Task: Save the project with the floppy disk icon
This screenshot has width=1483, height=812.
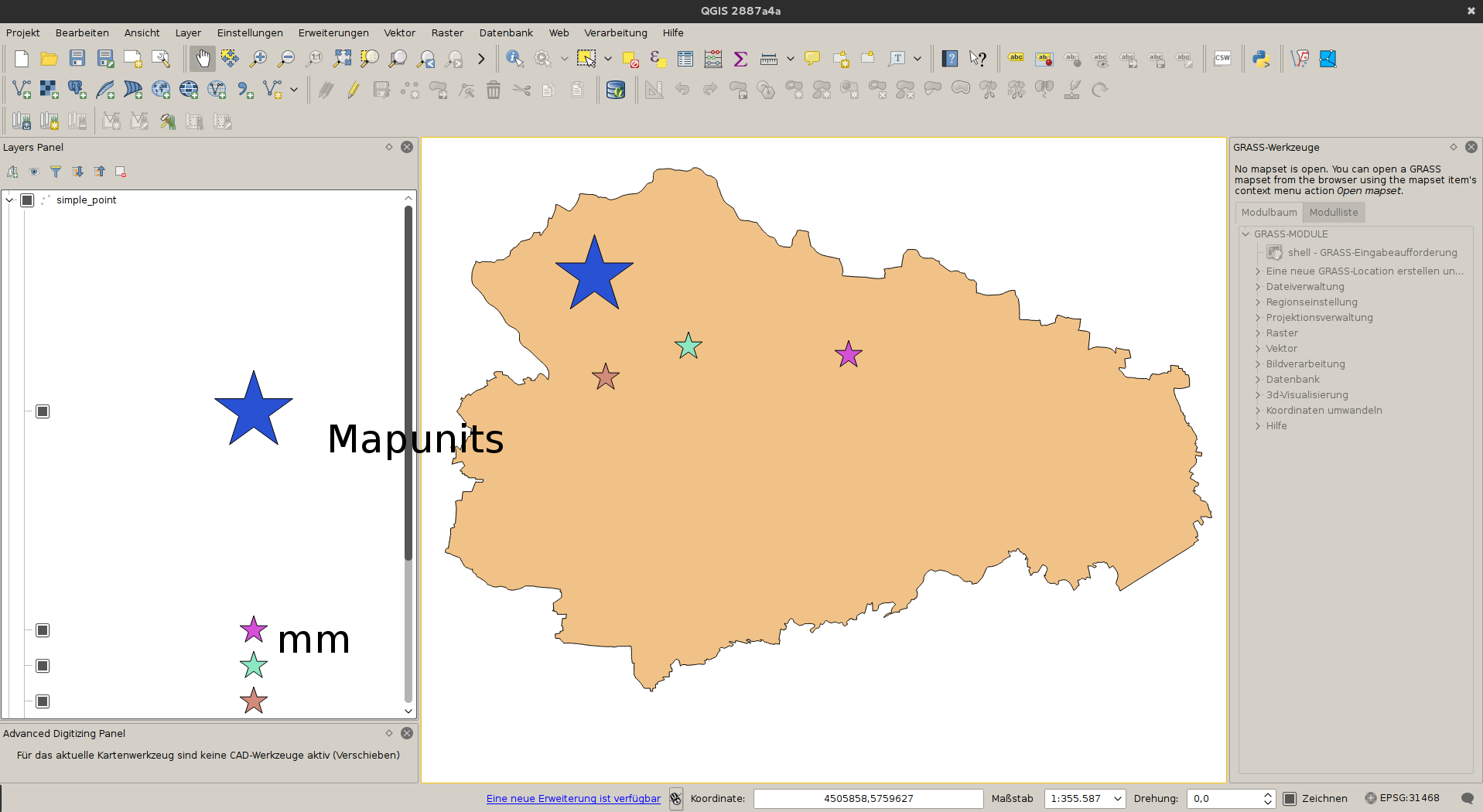Action: tap(77, 59)
